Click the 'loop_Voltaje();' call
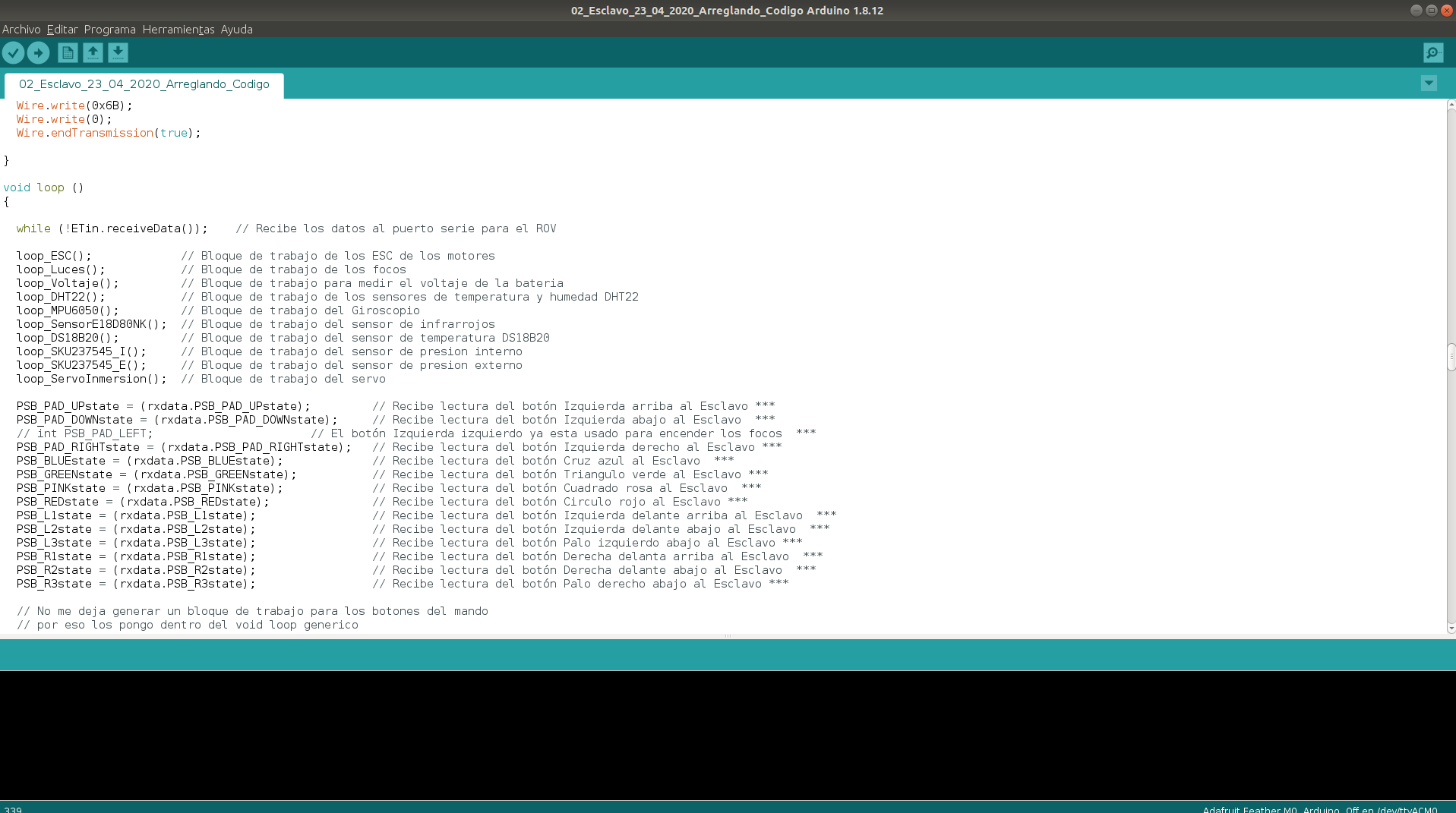The height and width of the screenshot is (813, 1456). click(x=68, y=283)
